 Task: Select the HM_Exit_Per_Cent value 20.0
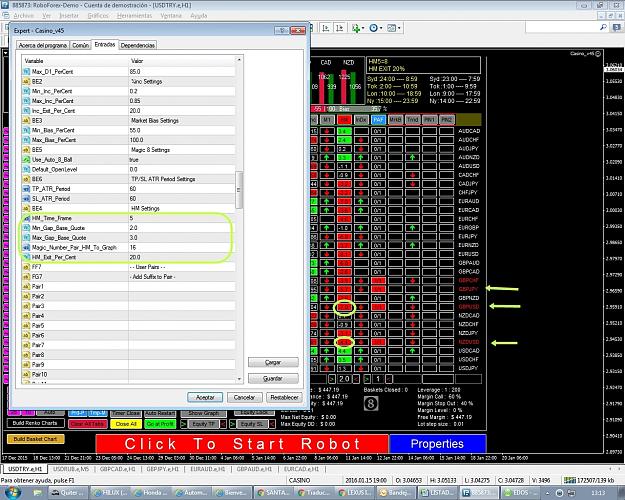[x=182, y=257]
